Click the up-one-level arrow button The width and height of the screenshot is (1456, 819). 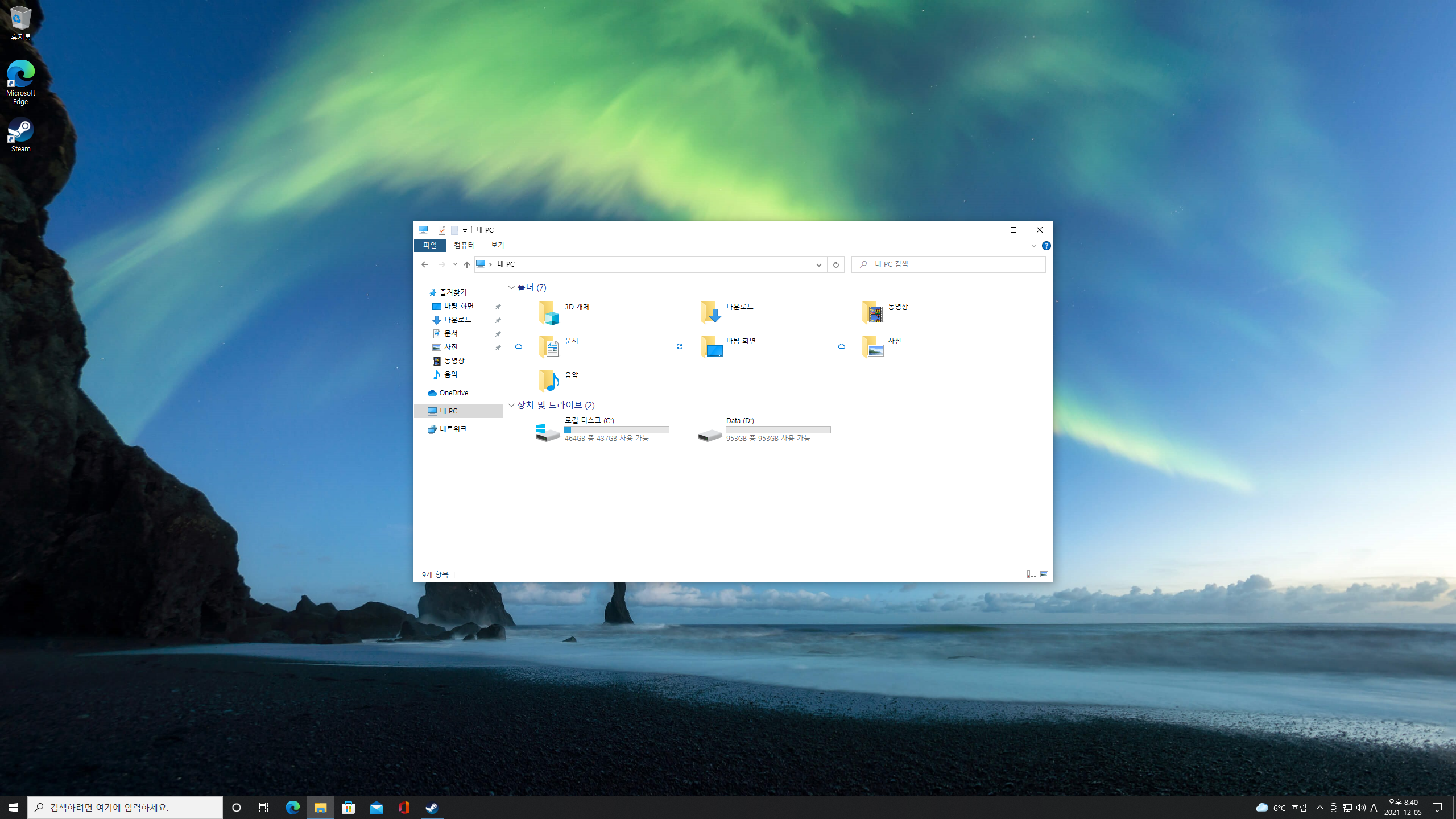coord(466,264)
